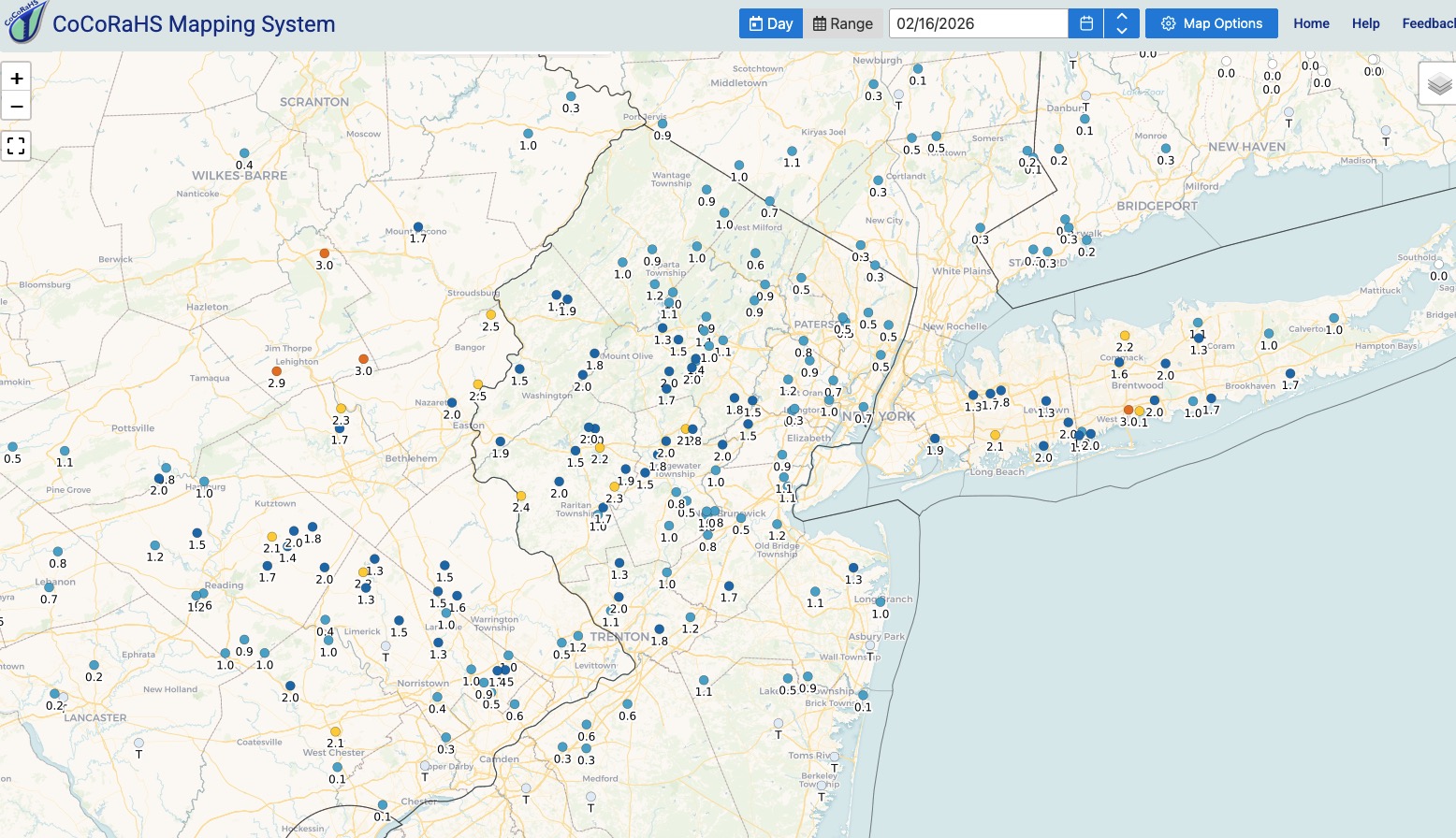This screenshot has width=1456, height=838.
Task: Click the CoCoRaHS Mapping System title
Action: point(194,24)
